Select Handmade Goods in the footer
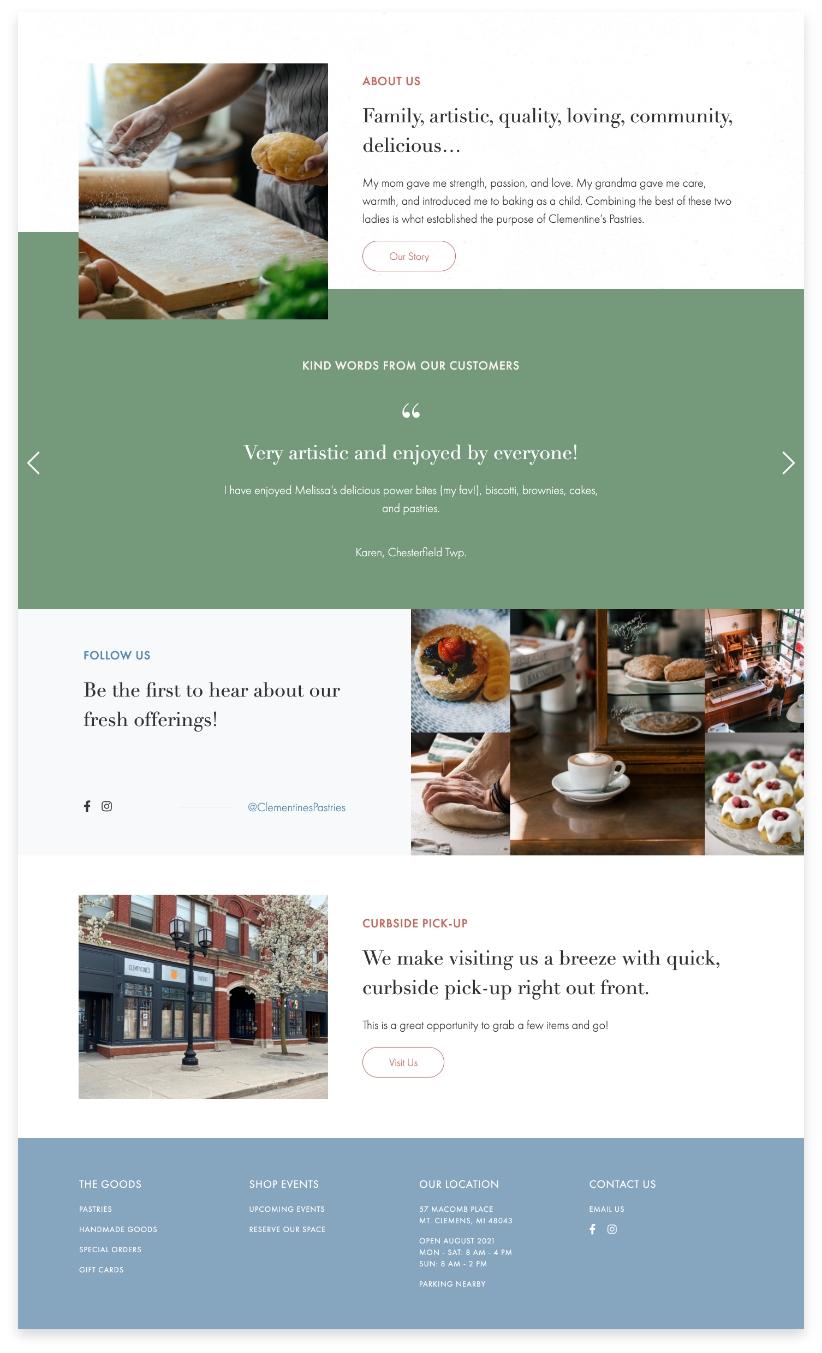The image size is (822, 1353). point(118,1229)
